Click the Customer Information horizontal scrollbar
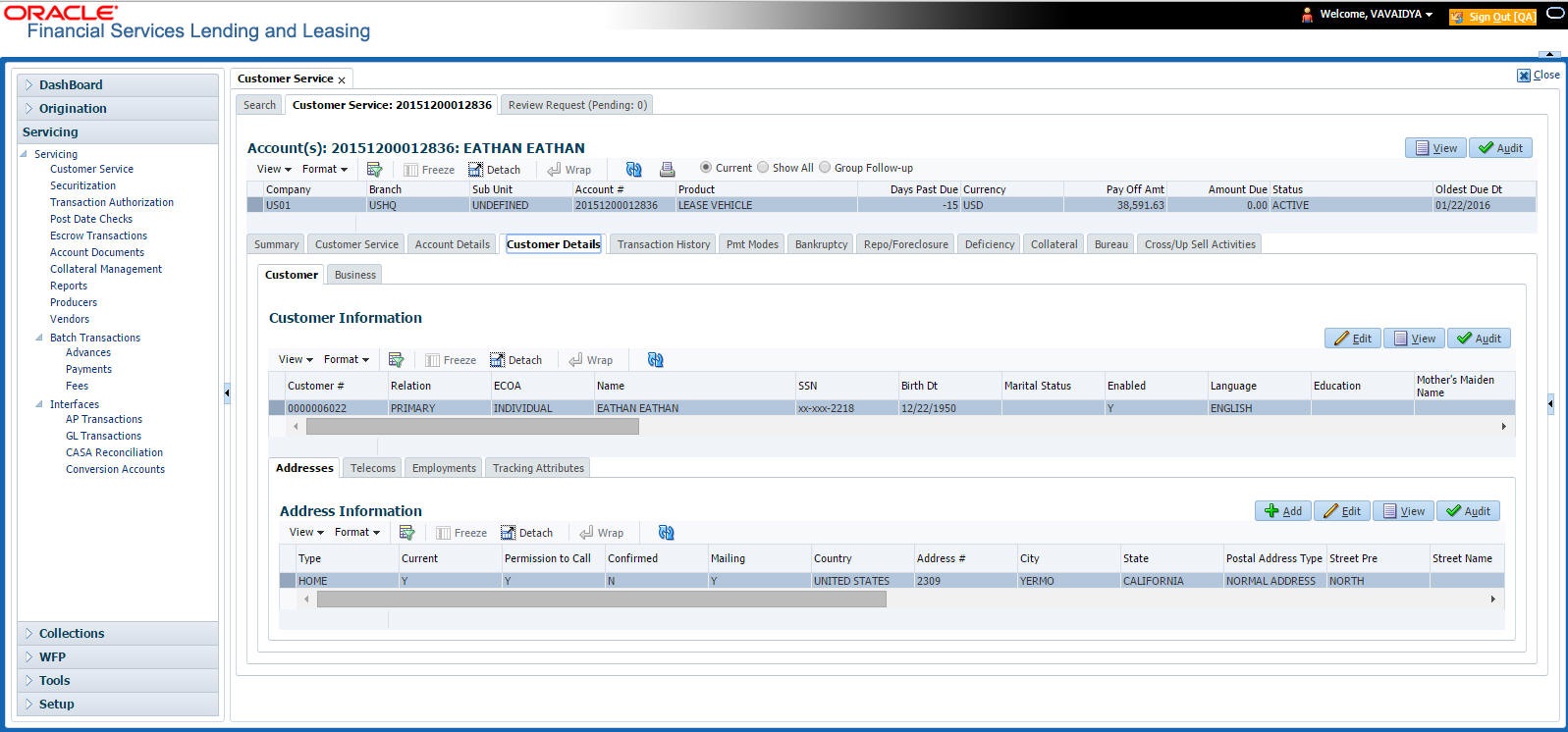1568x732 pixels. click(472, 427)
